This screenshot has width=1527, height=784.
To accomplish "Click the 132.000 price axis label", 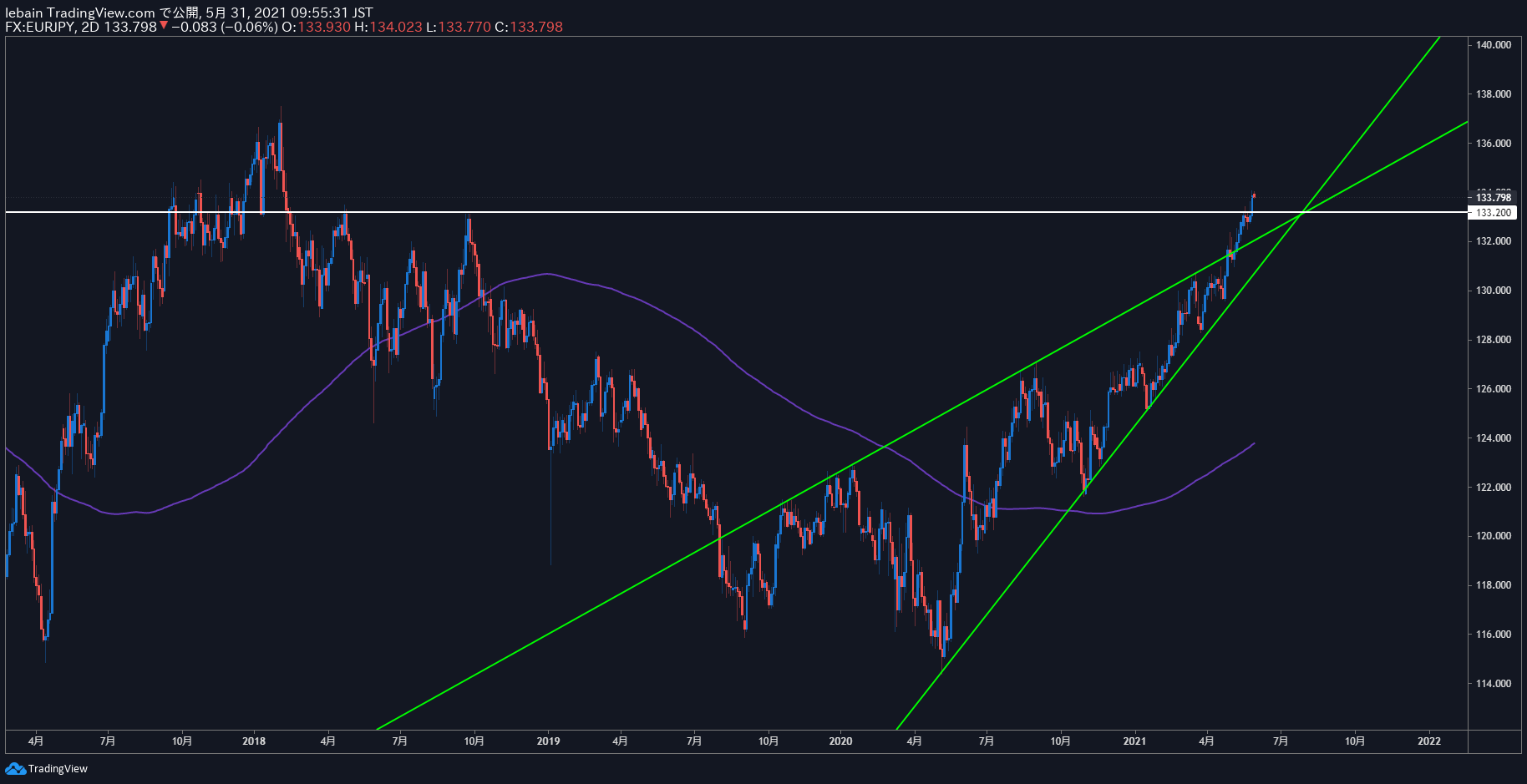I will point(1493,241).
